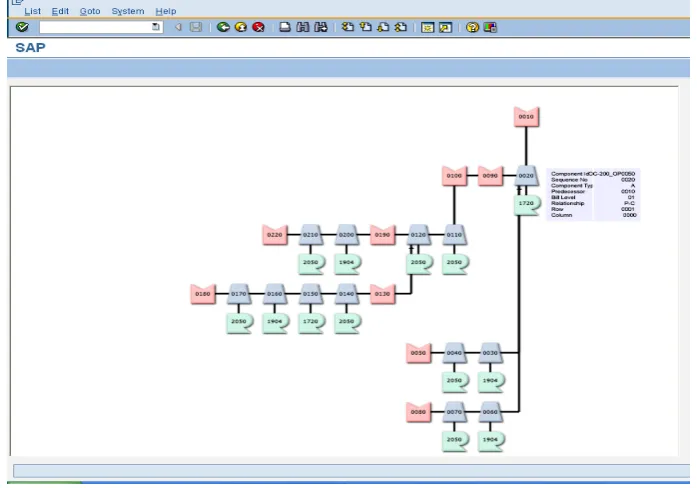Click green node 1904 below 0160

(275, 323)
